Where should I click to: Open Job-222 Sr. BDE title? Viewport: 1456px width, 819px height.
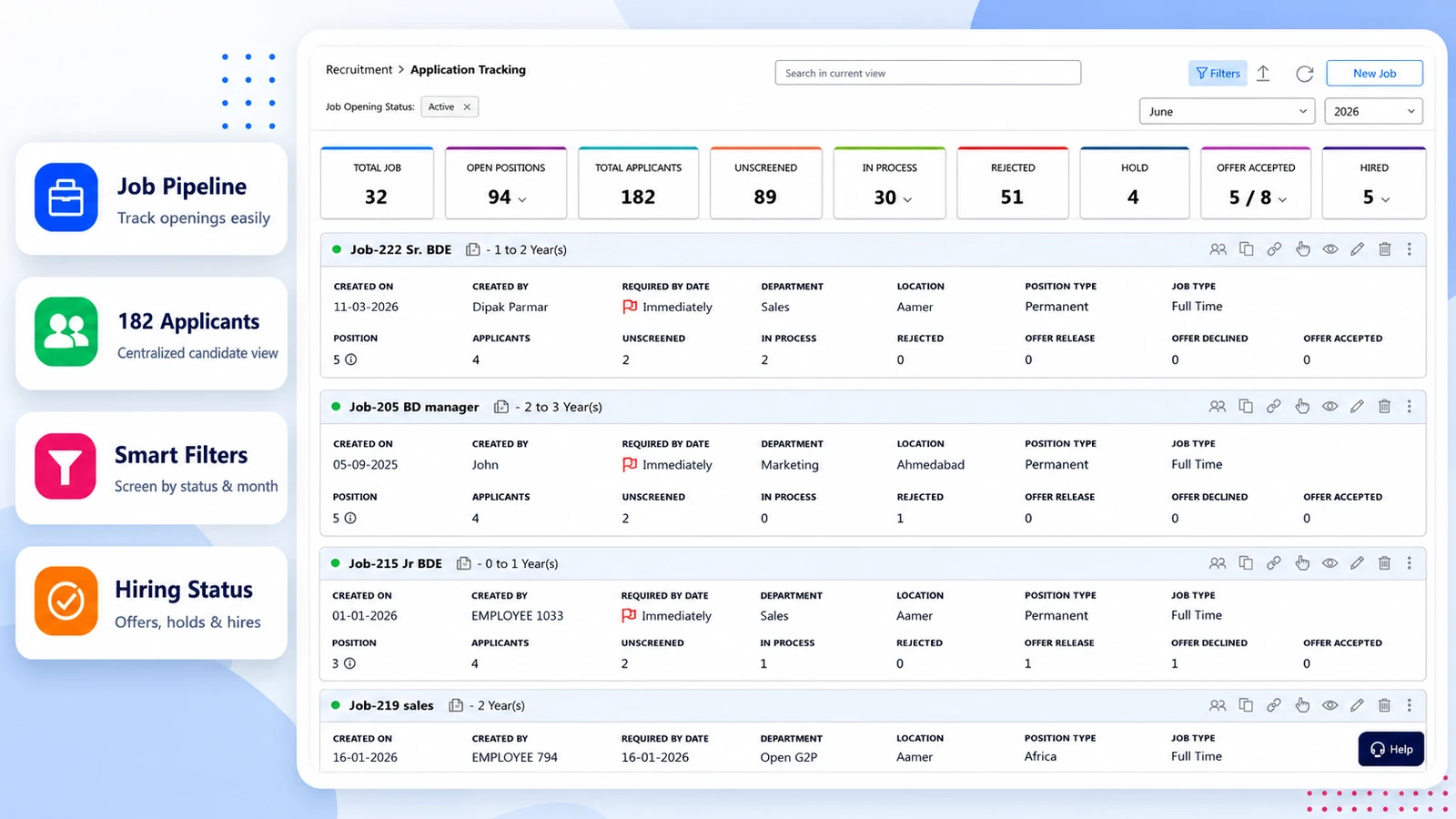[x=400, y=249]
